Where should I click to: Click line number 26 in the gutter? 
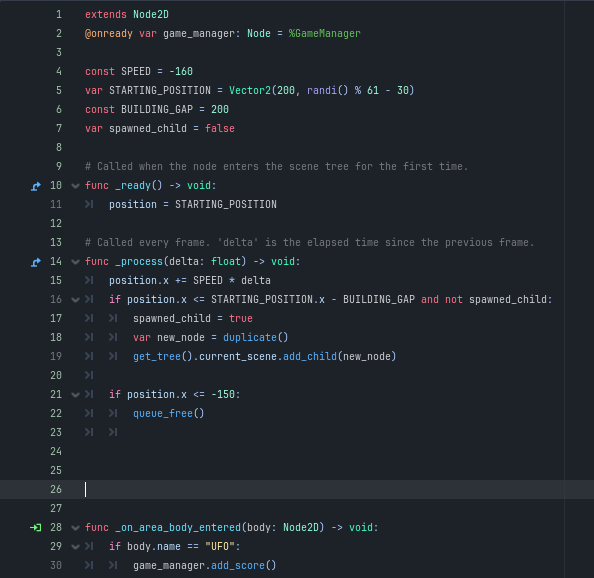point(56,489)
